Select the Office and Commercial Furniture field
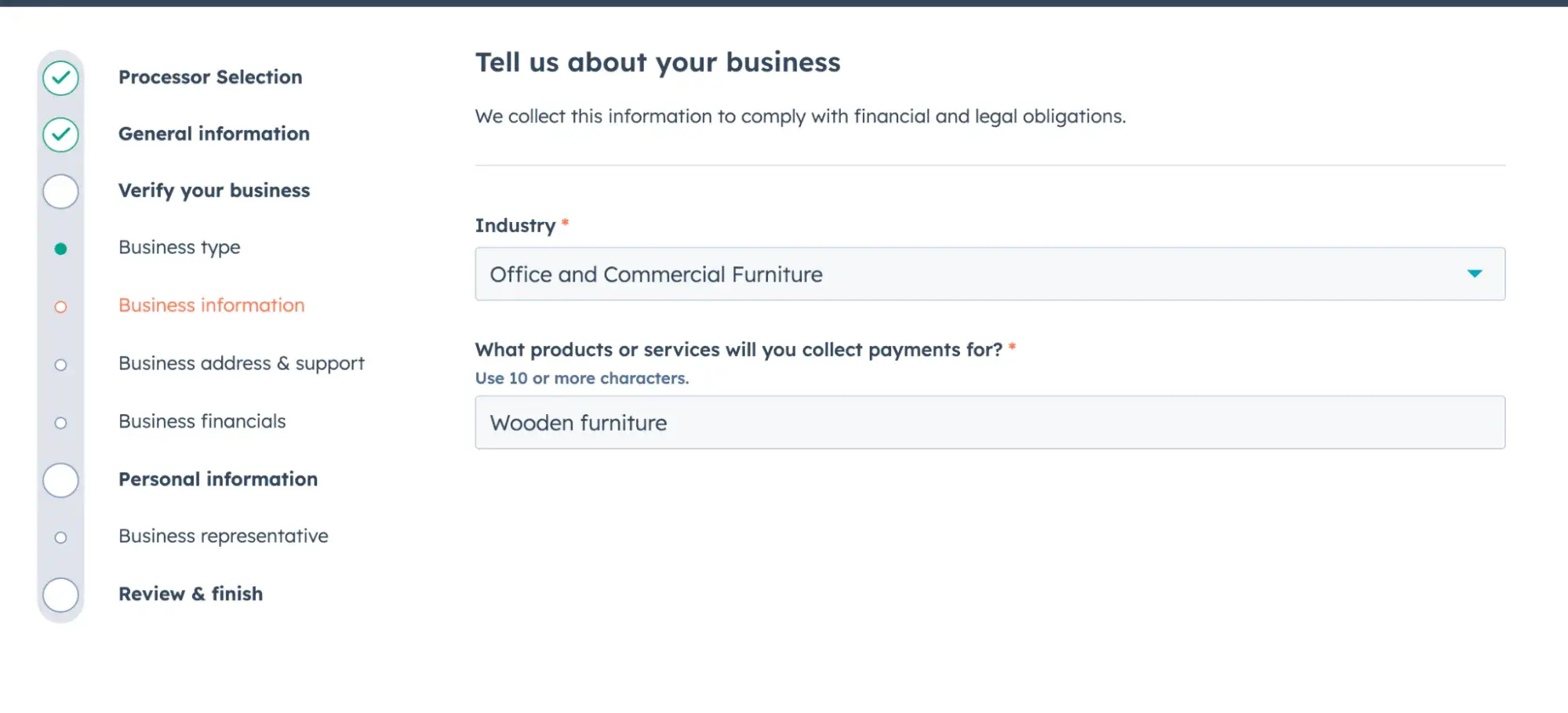Image resolution: width=1568 pixels, height=713 pixels. pos(941,274)
